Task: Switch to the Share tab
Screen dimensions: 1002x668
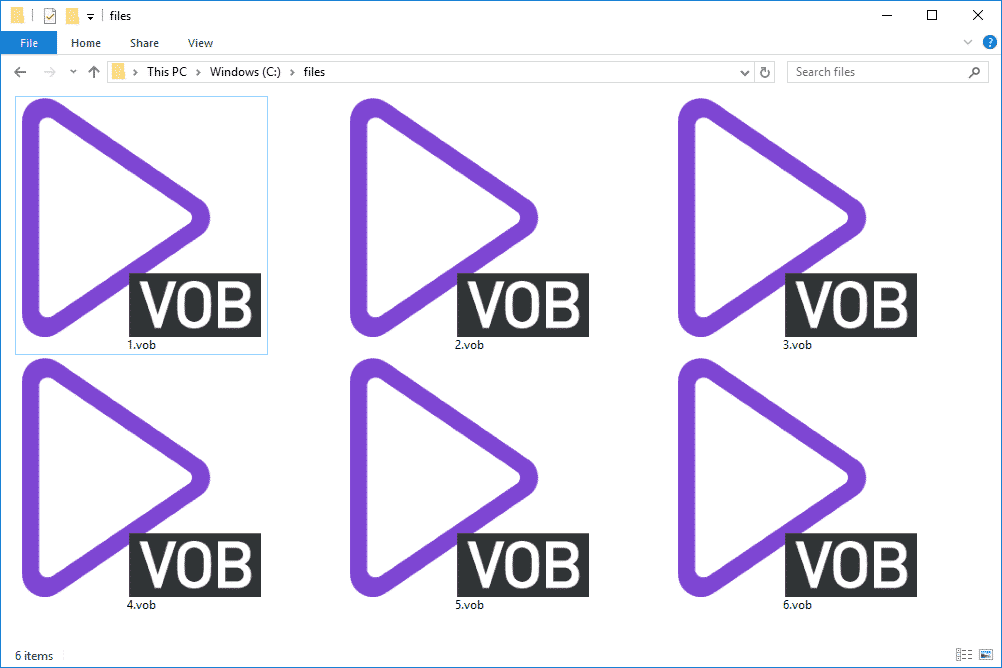Action: [144, 43]
